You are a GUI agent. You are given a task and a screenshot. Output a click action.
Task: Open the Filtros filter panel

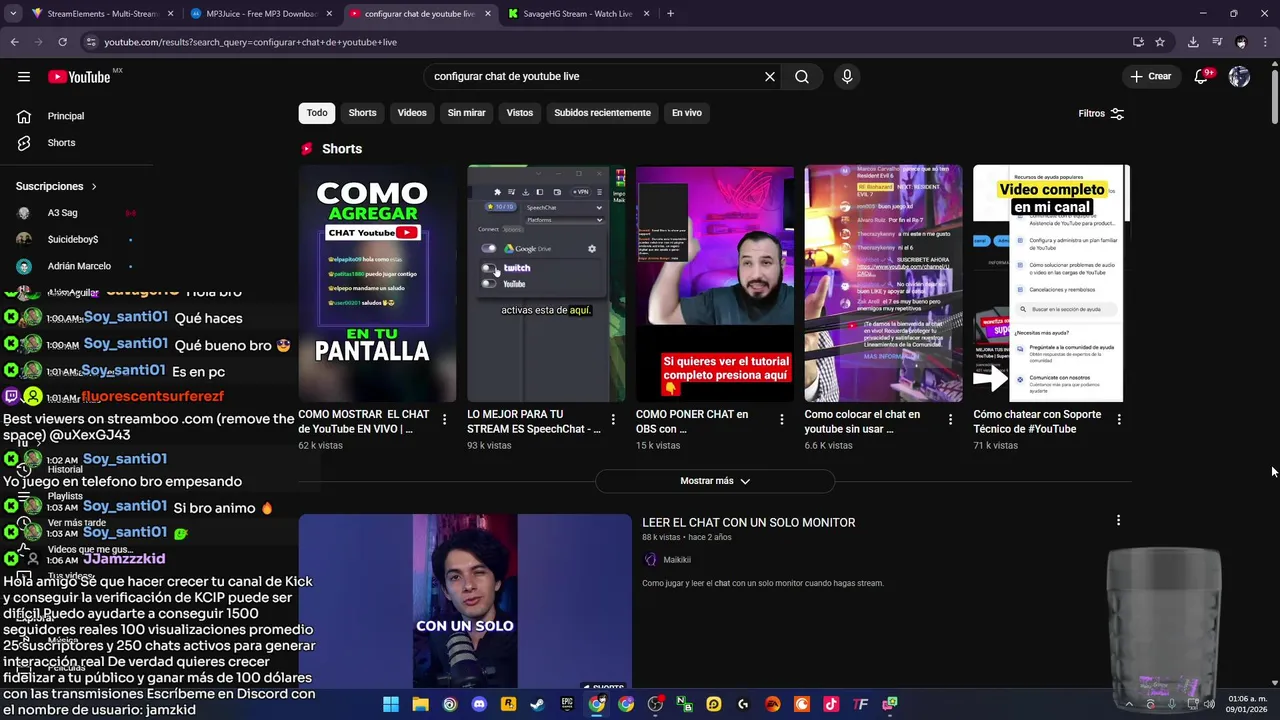point(1101,114)
